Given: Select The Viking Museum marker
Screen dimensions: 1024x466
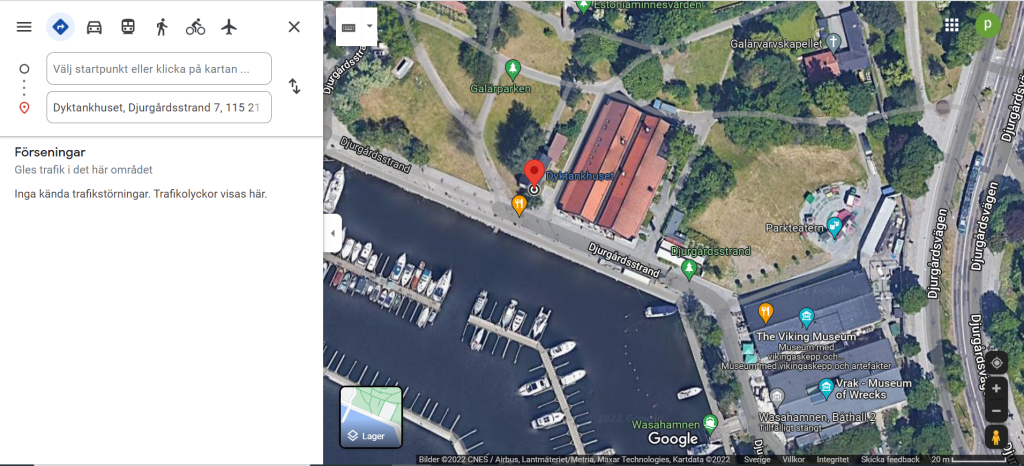Looking at the screenshot, I should (807, 318).
